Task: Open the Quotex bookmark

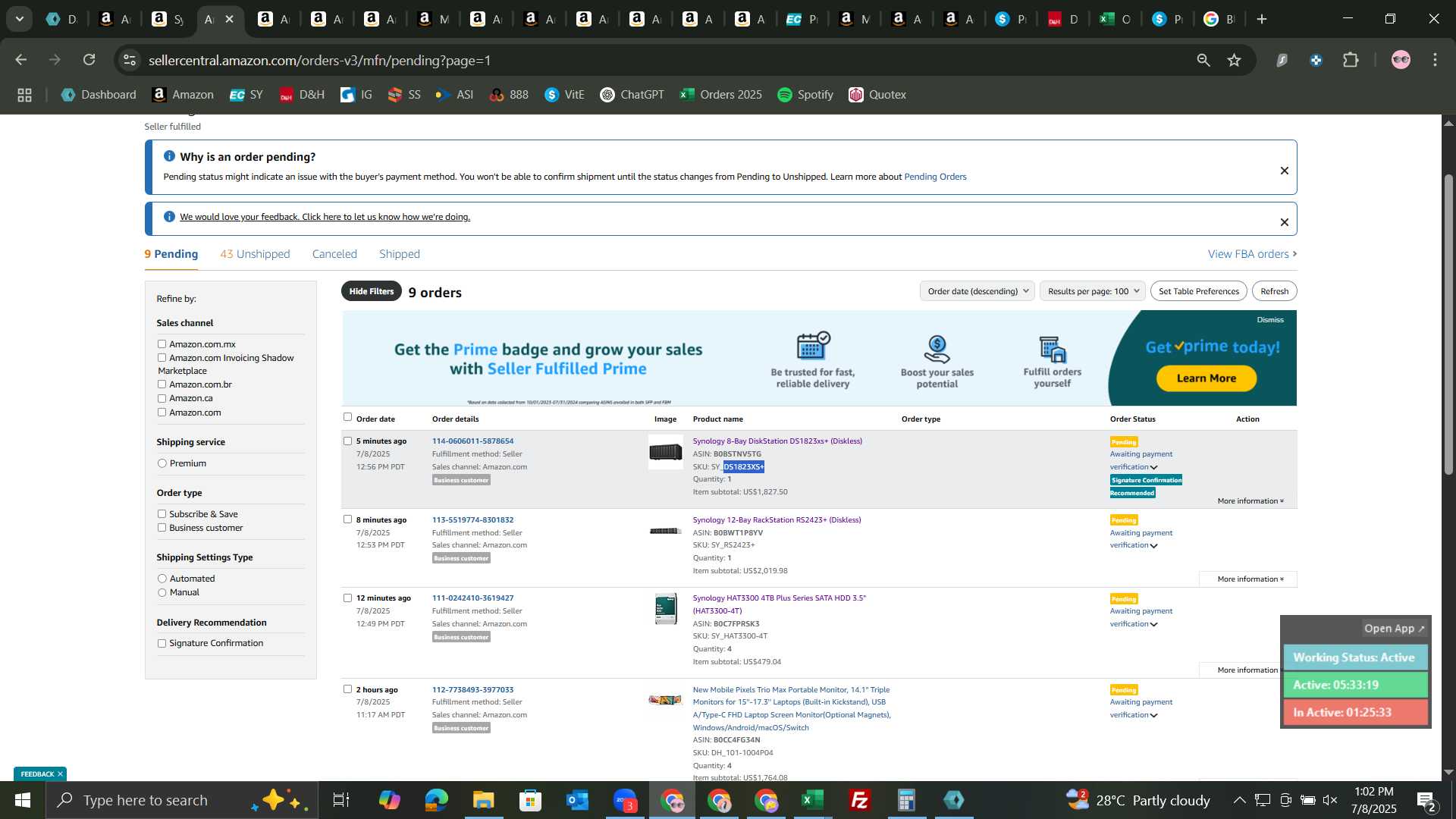Action: click(x=877, y=95)
